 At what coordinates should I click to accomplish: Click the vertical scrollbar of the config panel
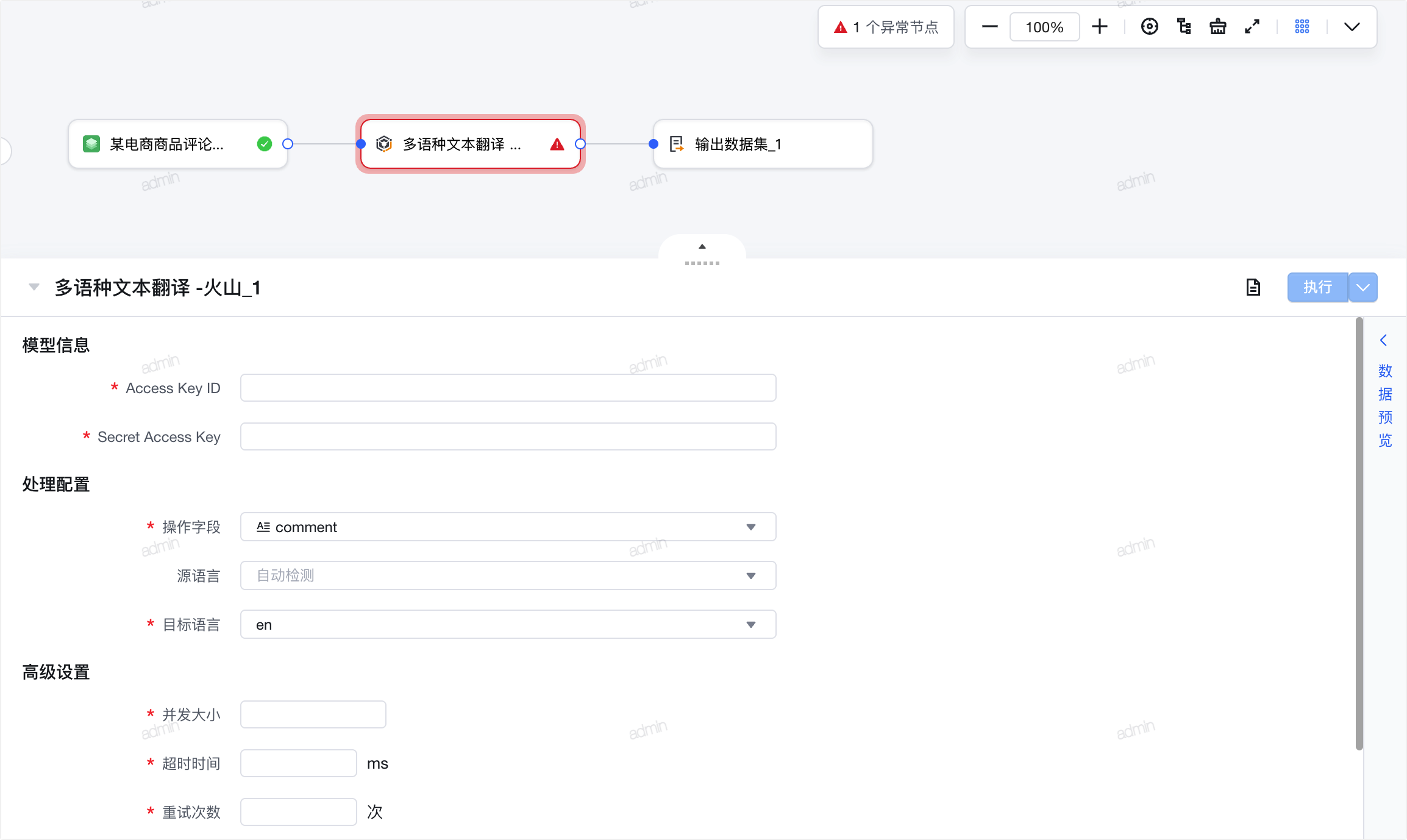click(1359, 534)
